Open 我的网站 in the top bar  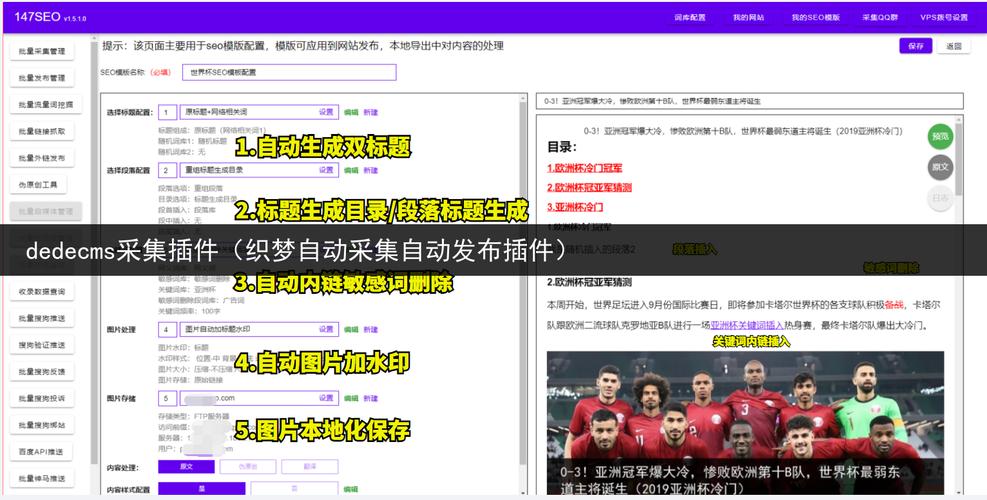coord(748,18)
